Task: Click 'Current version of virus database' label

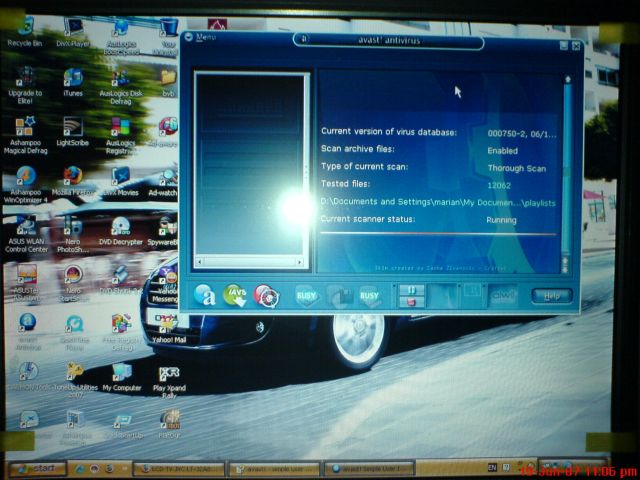Action: coord(389,131)
